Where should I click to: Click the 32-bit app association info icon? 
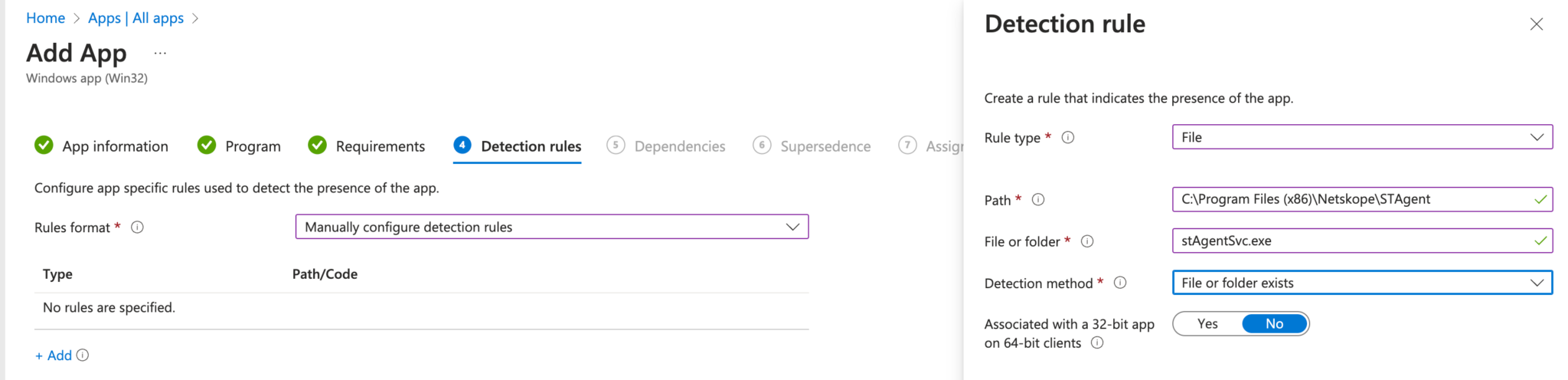1097,343
